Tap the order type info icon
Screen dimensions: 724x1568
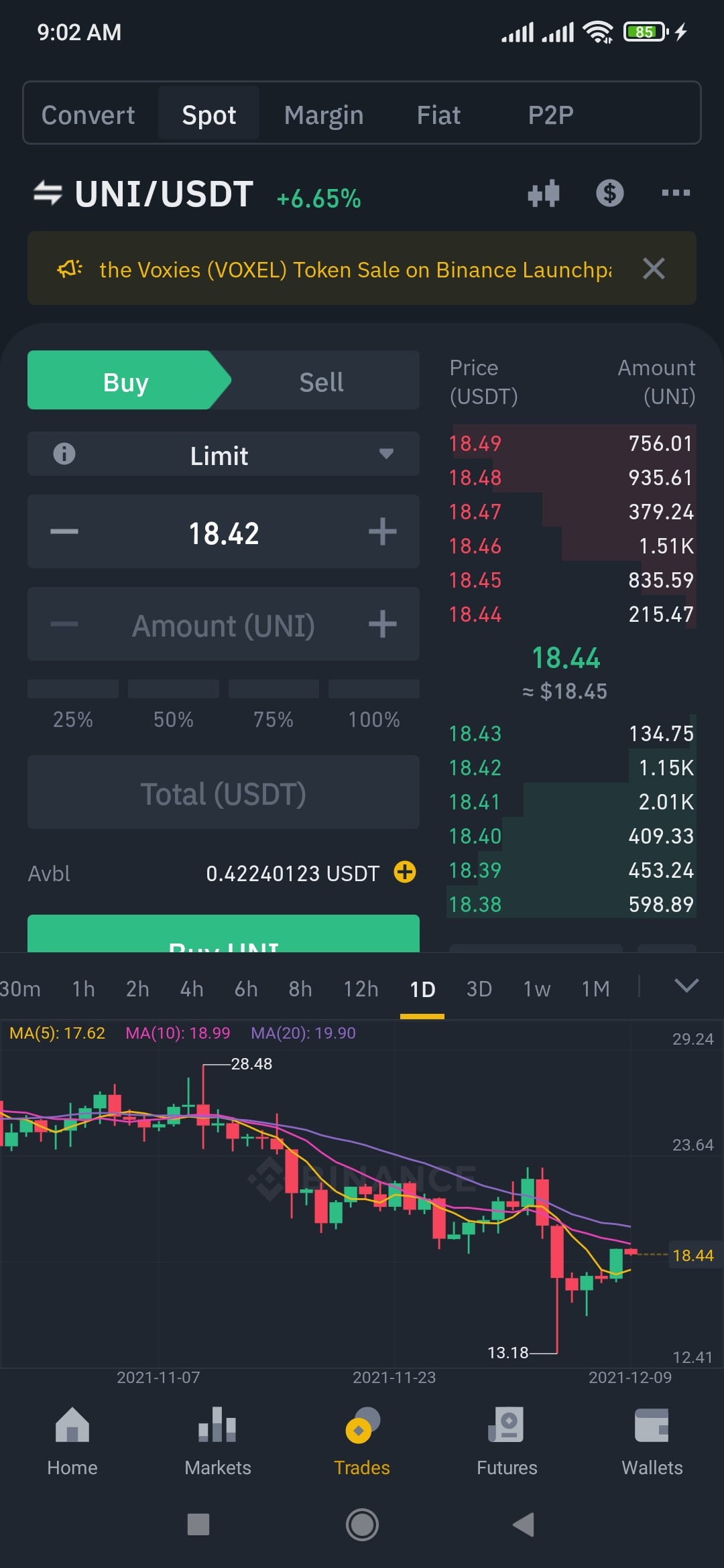[64, 454]
